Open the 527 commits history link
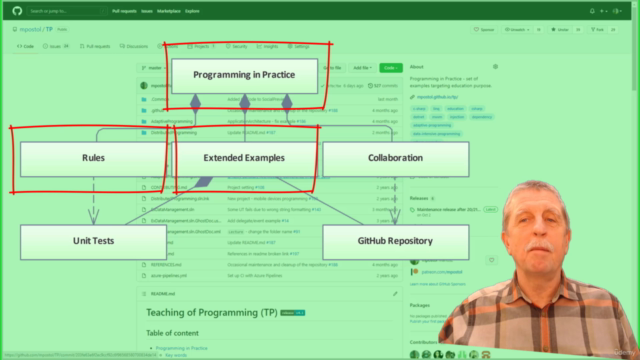This screenshot has width=640, height=360. coord(383,86)
